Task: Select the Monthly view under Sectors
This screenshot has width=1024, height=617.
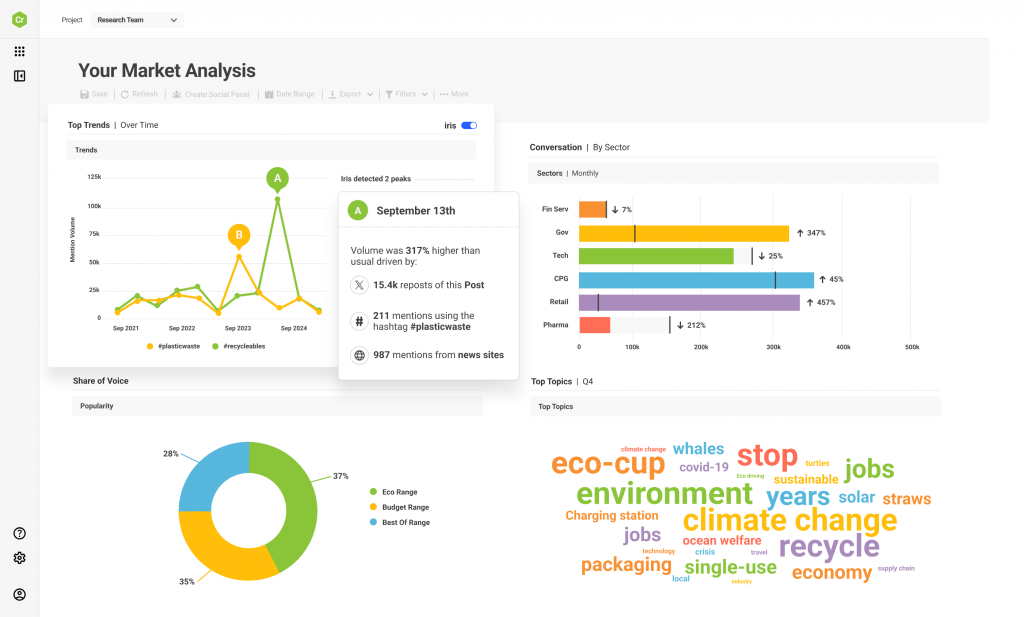Action: tap(585, 172)
